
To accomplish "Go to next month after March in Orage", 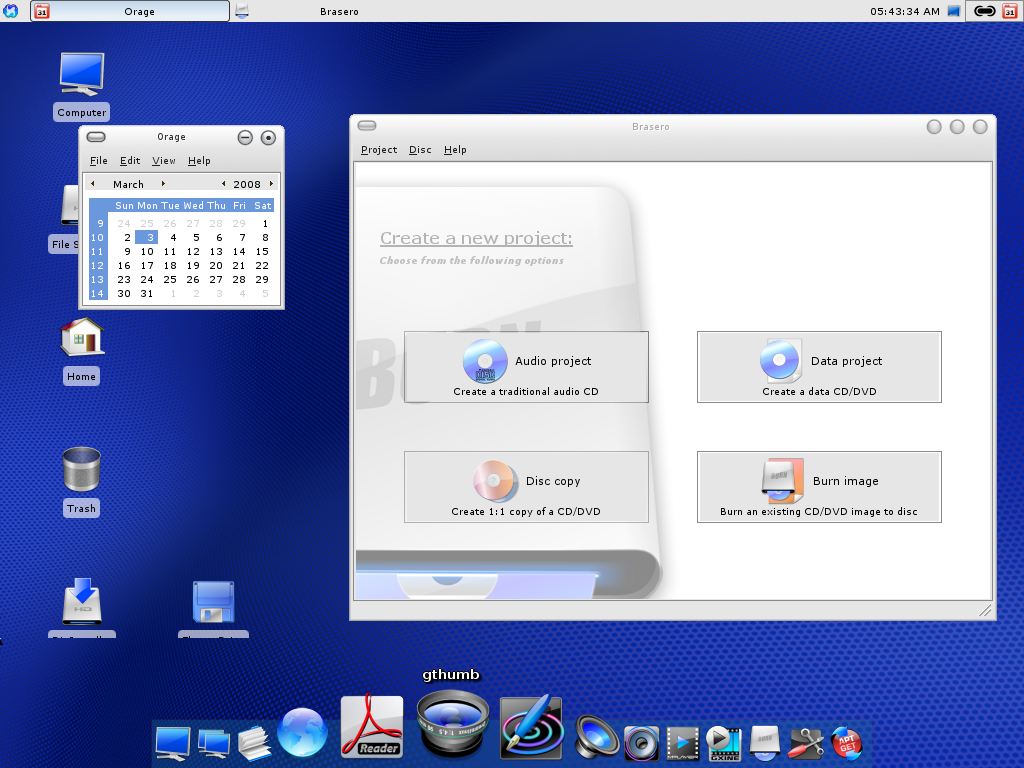I will [x=163, y=184].
